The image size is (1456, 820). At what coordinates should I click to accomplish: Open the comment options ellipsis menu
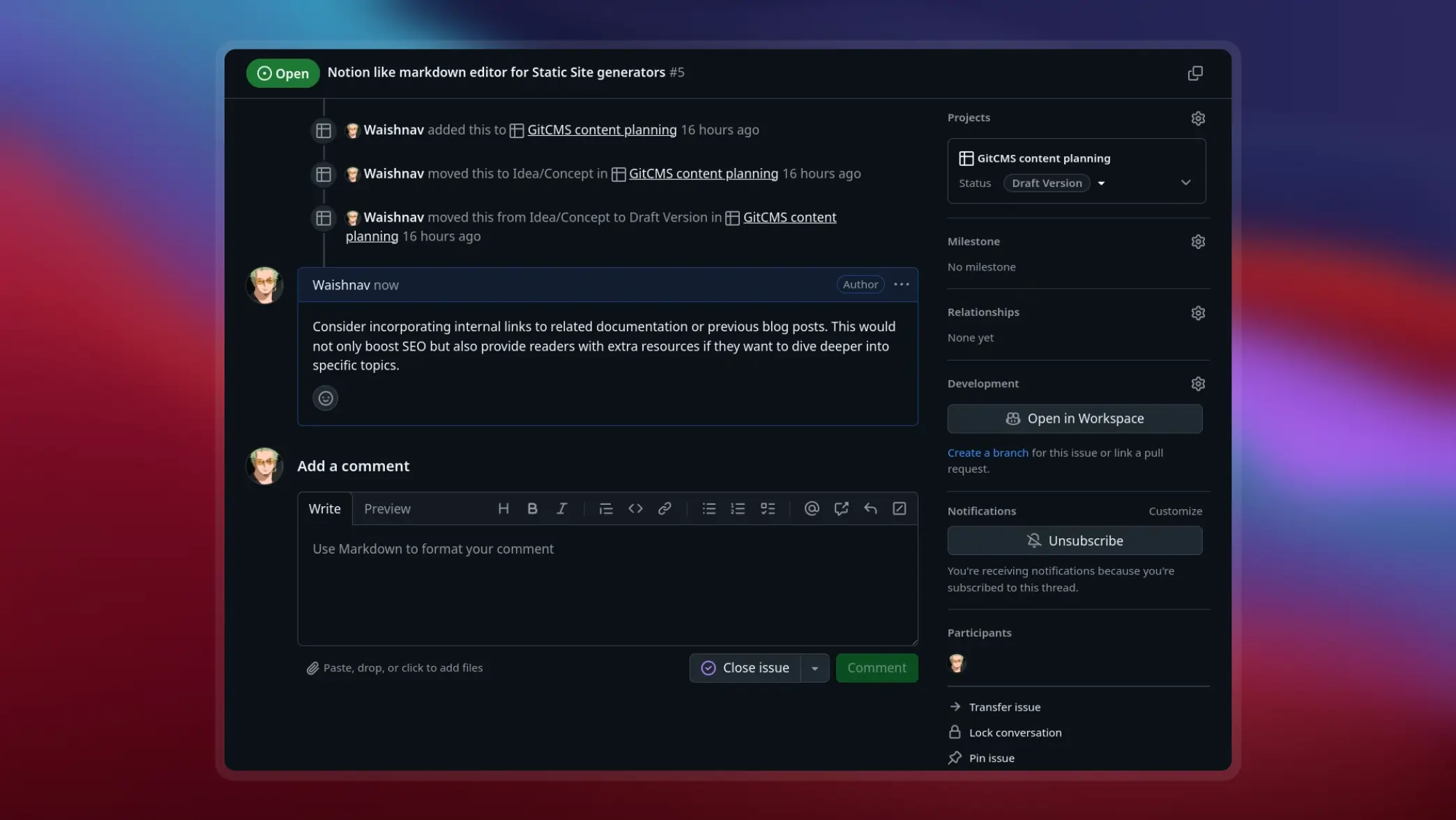tap(901, 284)
